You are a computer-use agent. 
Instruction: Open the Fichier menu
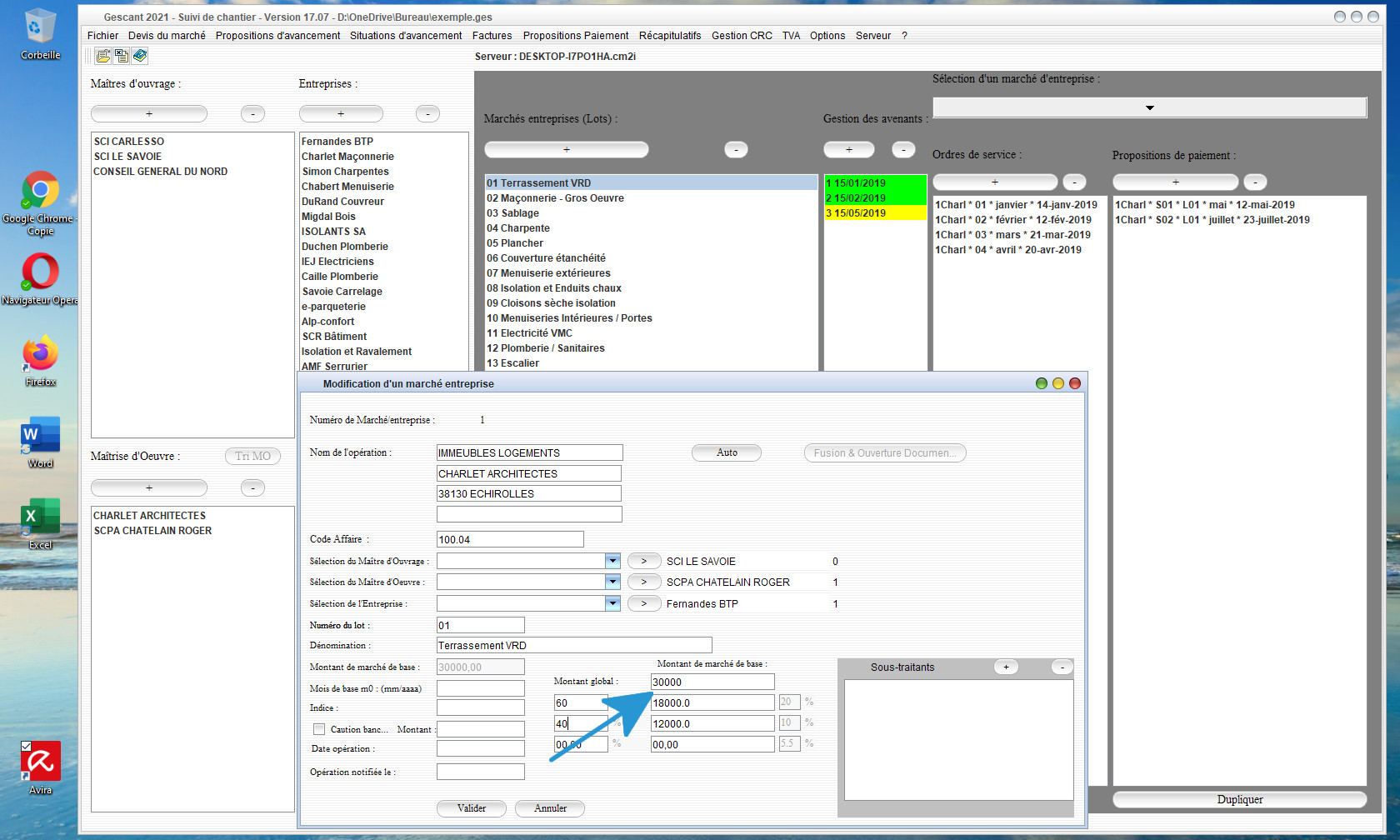click(102, 36)
